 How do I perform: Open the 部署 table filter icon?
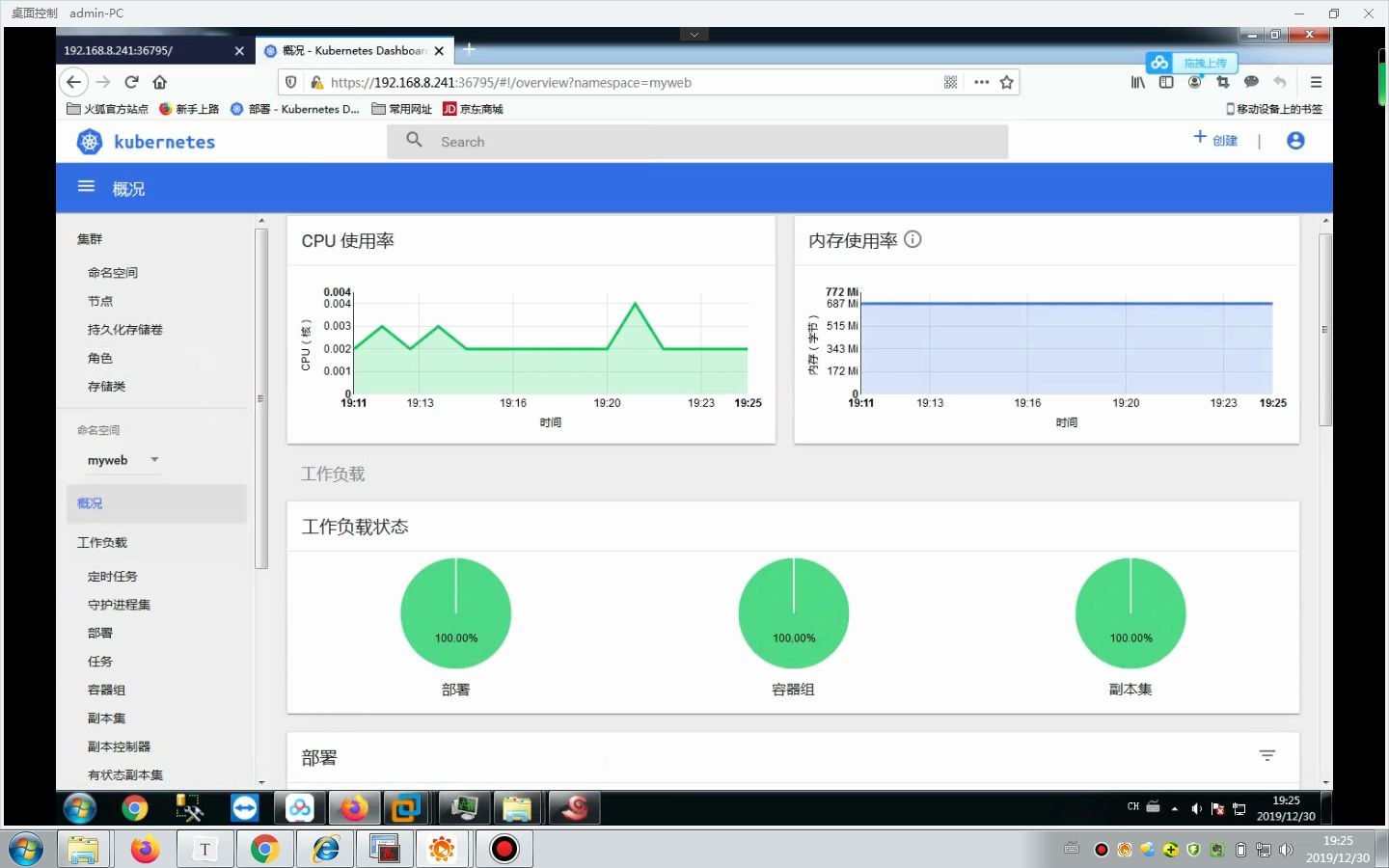tap(1267, 756)
